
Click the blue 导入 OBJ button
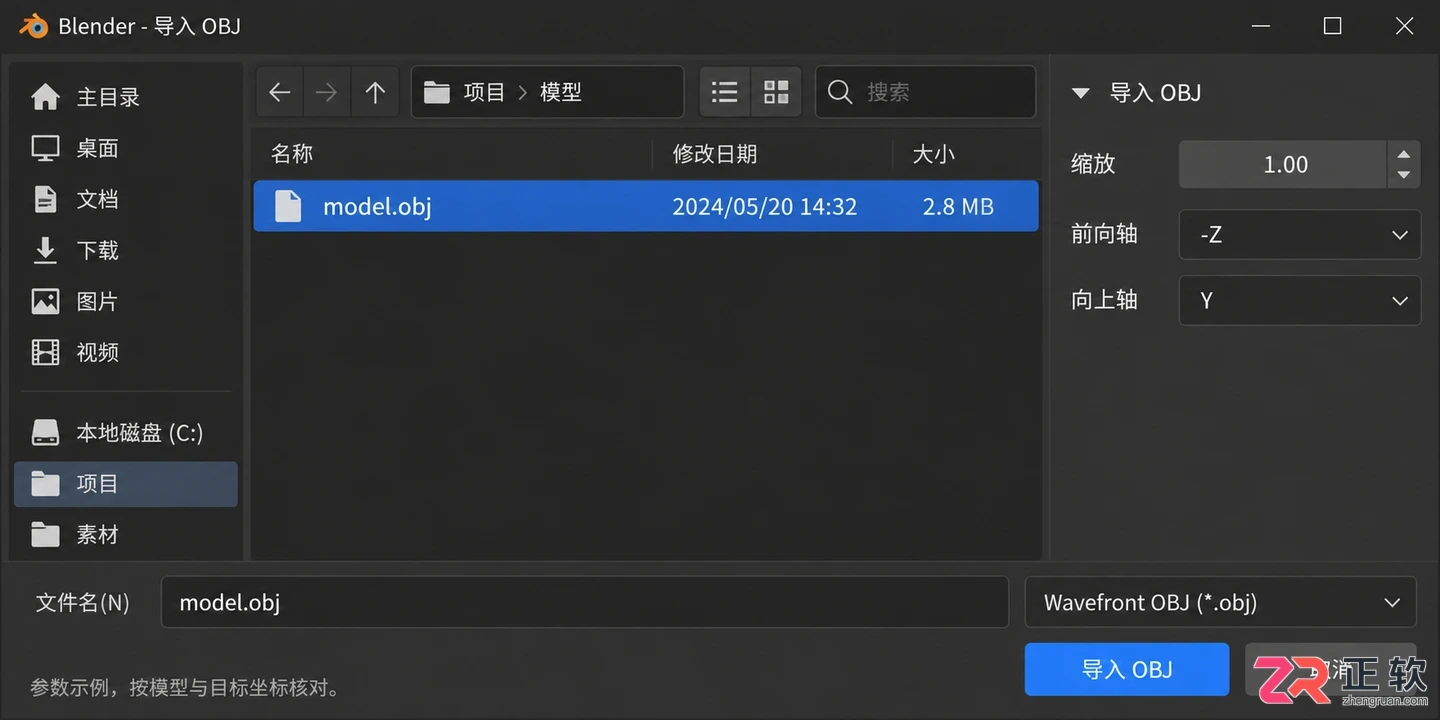1127,669
